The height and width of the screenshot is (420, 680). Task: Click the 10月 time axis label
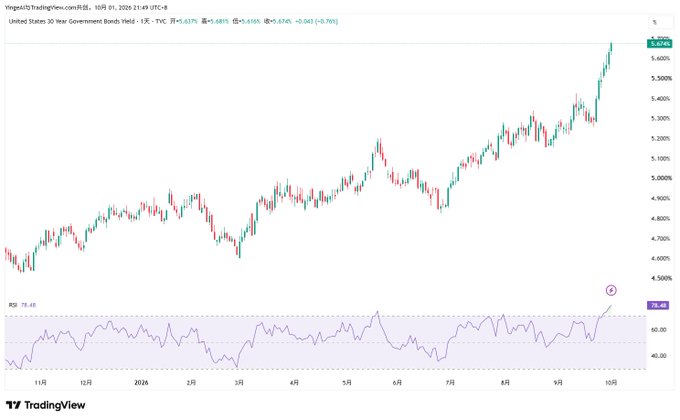pyautogui.click(x=611, y=383)
